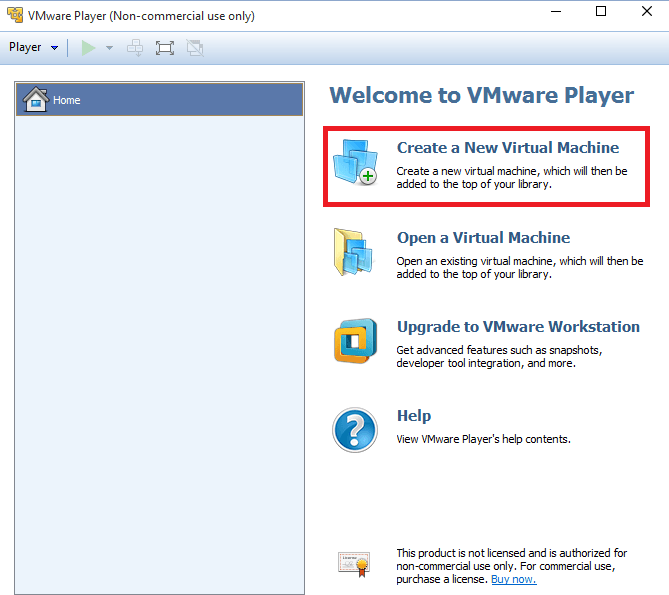
Task: Click the green Power On play button
Action: tap(88, 48)
